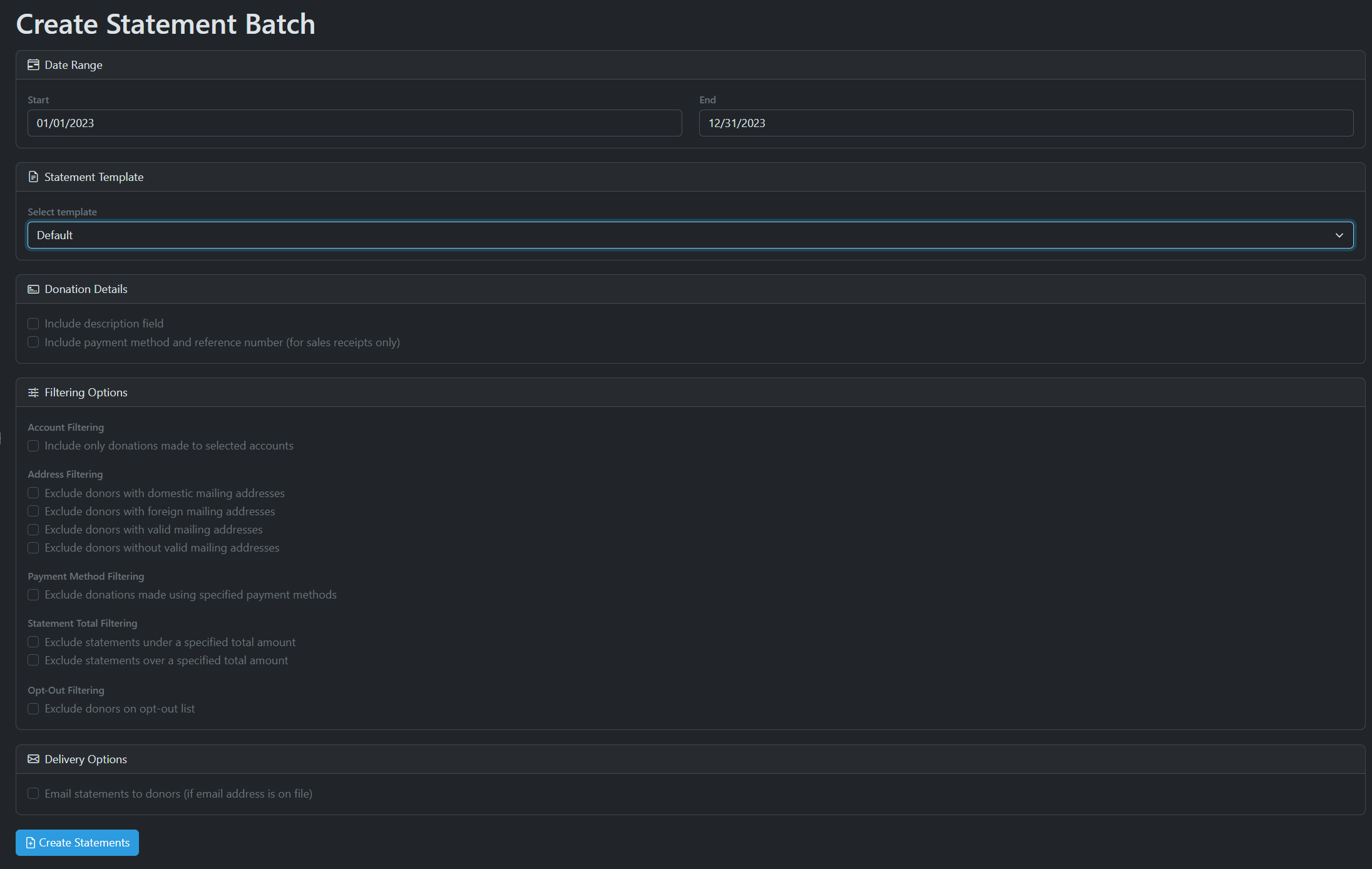The width and height of the screenshot is (1372, 869).
Task: Click the End date input field
Action: click(1025, 123)
